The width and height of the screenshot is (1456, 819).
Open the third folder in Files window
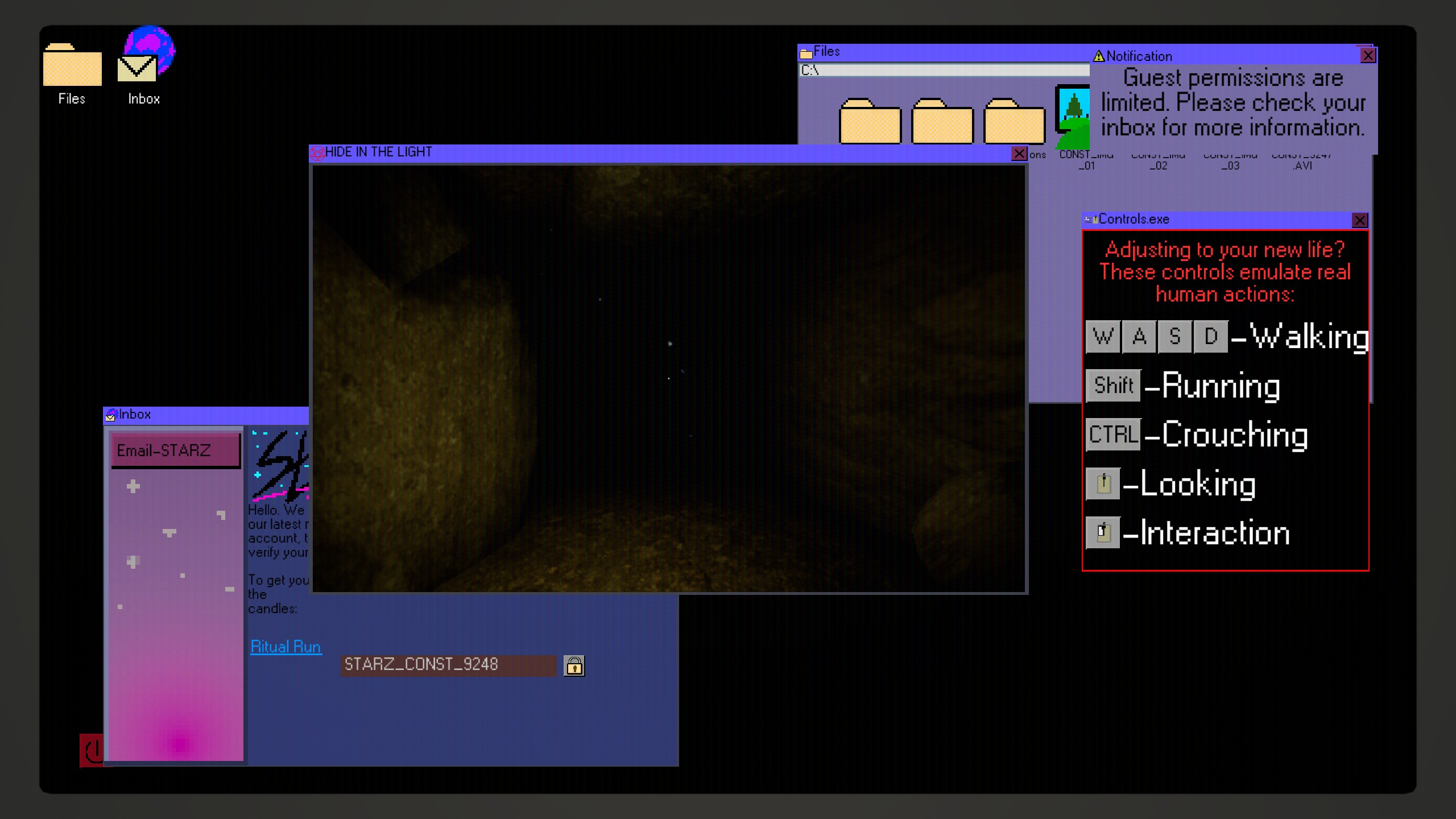click(x=1014, y=122)
